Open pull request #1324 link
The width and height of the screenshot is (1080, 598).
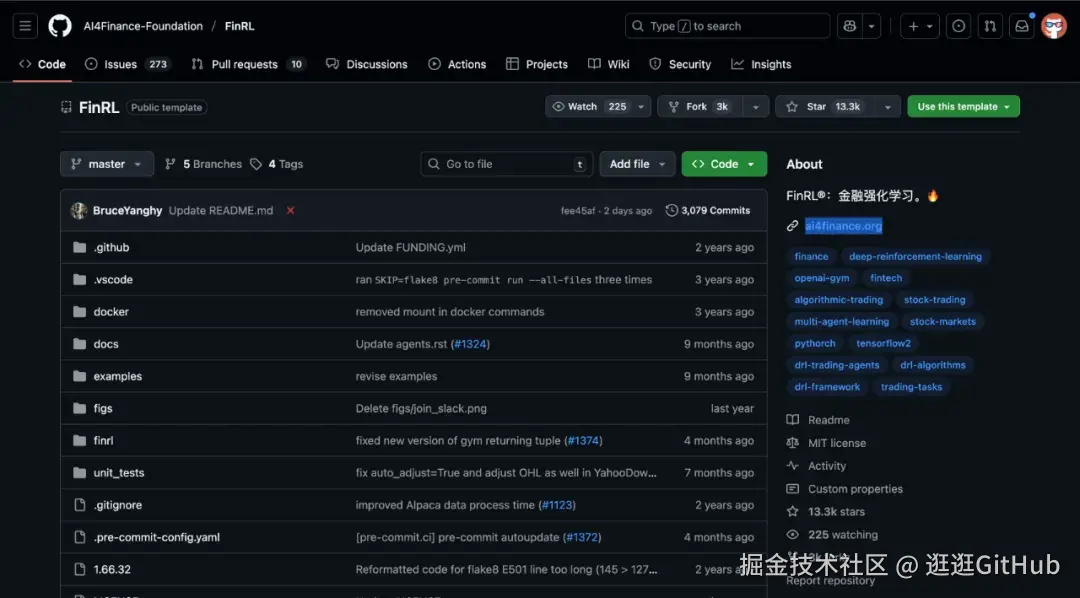[470, 344]
